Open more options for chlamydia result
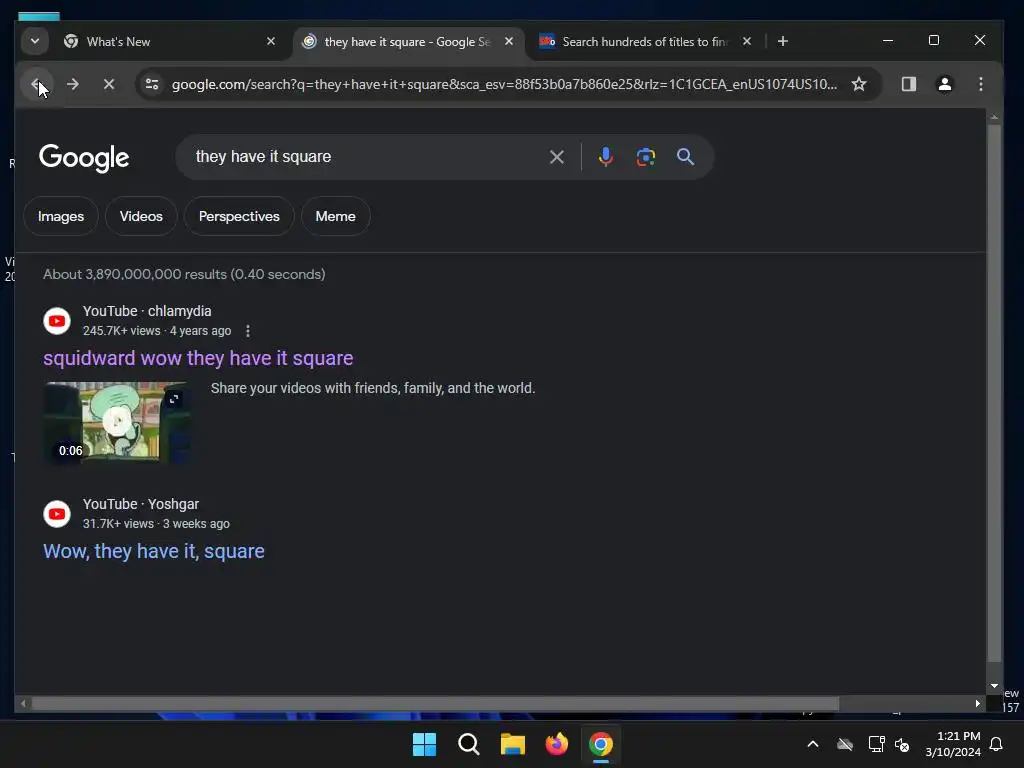This screenshot has width=1024, height=768. tap(248, 331)
